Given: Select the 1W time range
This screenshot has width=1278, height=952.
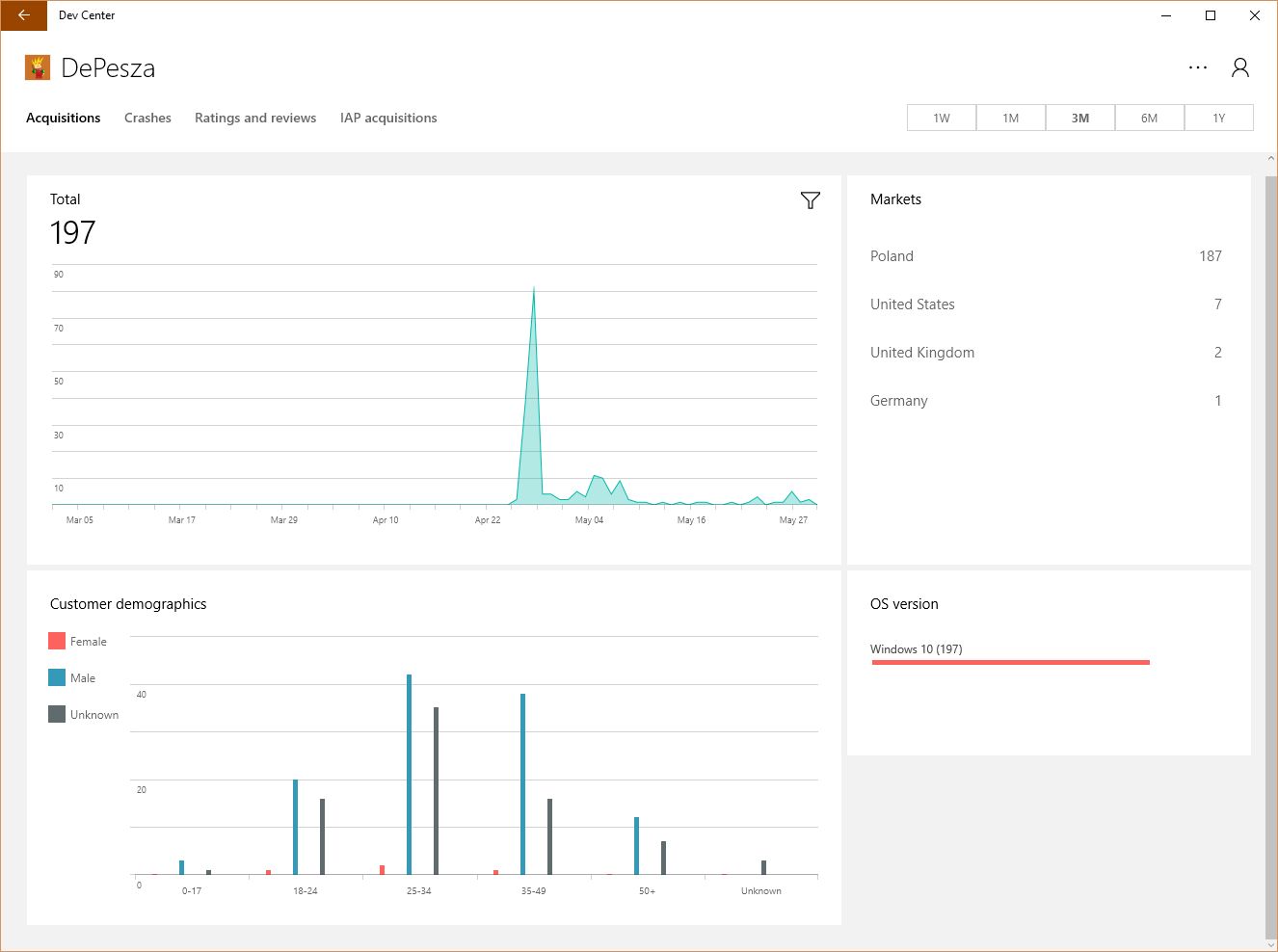Looking at the screenshot, I should 942,118.
